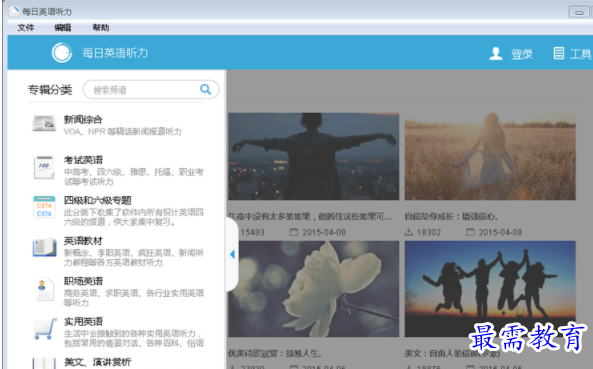Open the 四级和六级专题 category
Viewport: 593px width, 369px height.
tap(98, 200)
